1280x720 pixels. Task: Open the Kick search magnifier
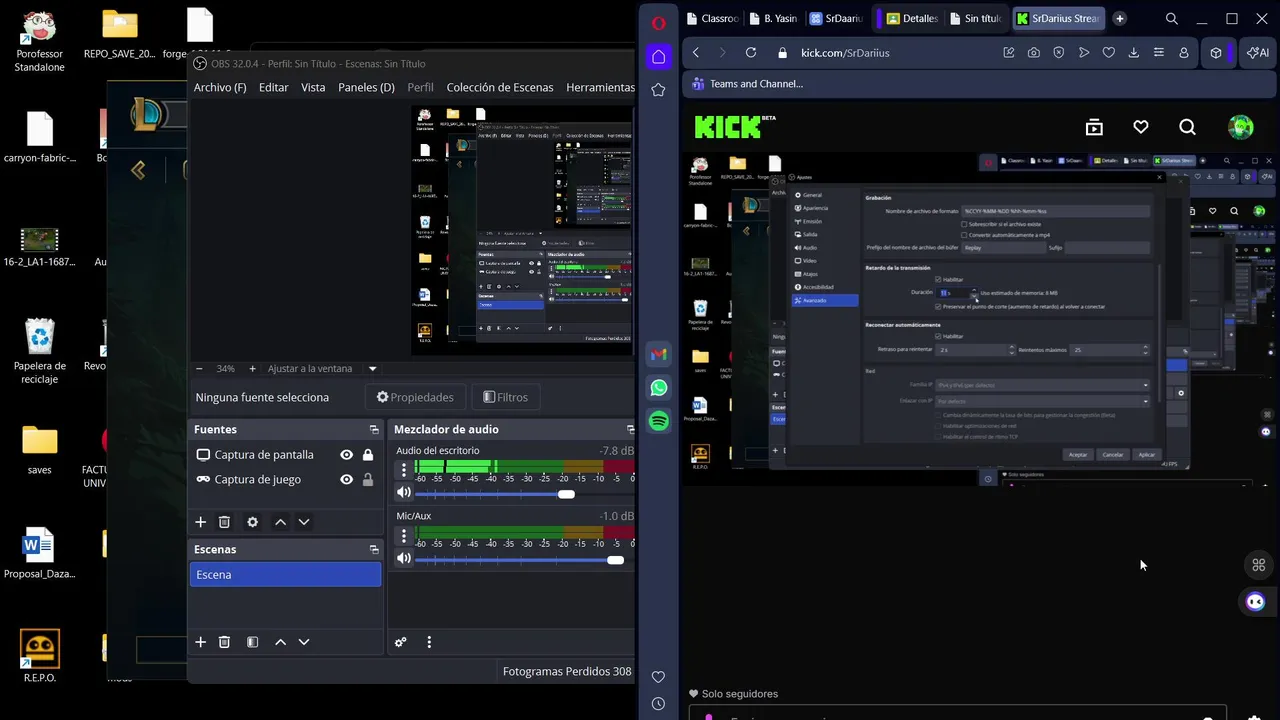(1187, 127)
